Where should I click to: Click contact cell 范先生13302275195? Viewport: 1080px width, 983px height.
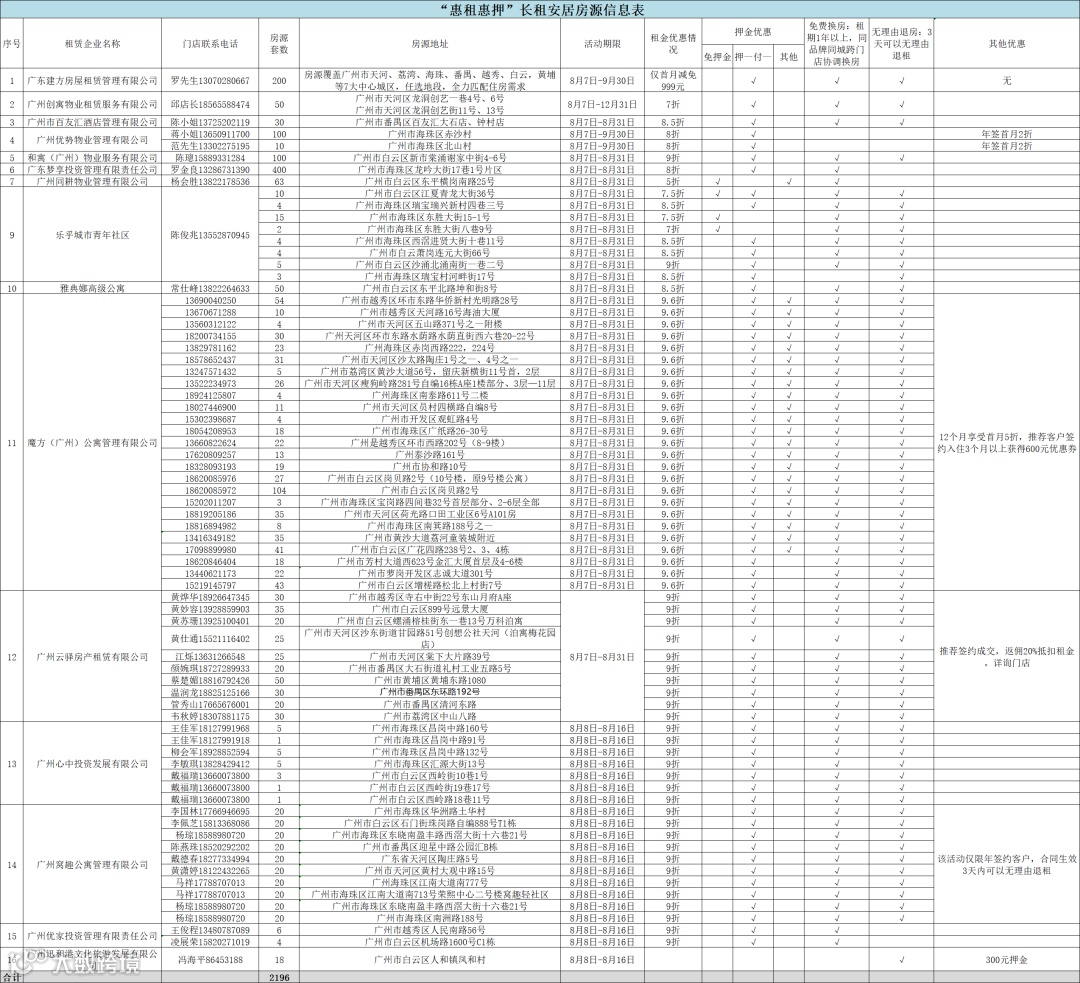(x=210, y=146)
